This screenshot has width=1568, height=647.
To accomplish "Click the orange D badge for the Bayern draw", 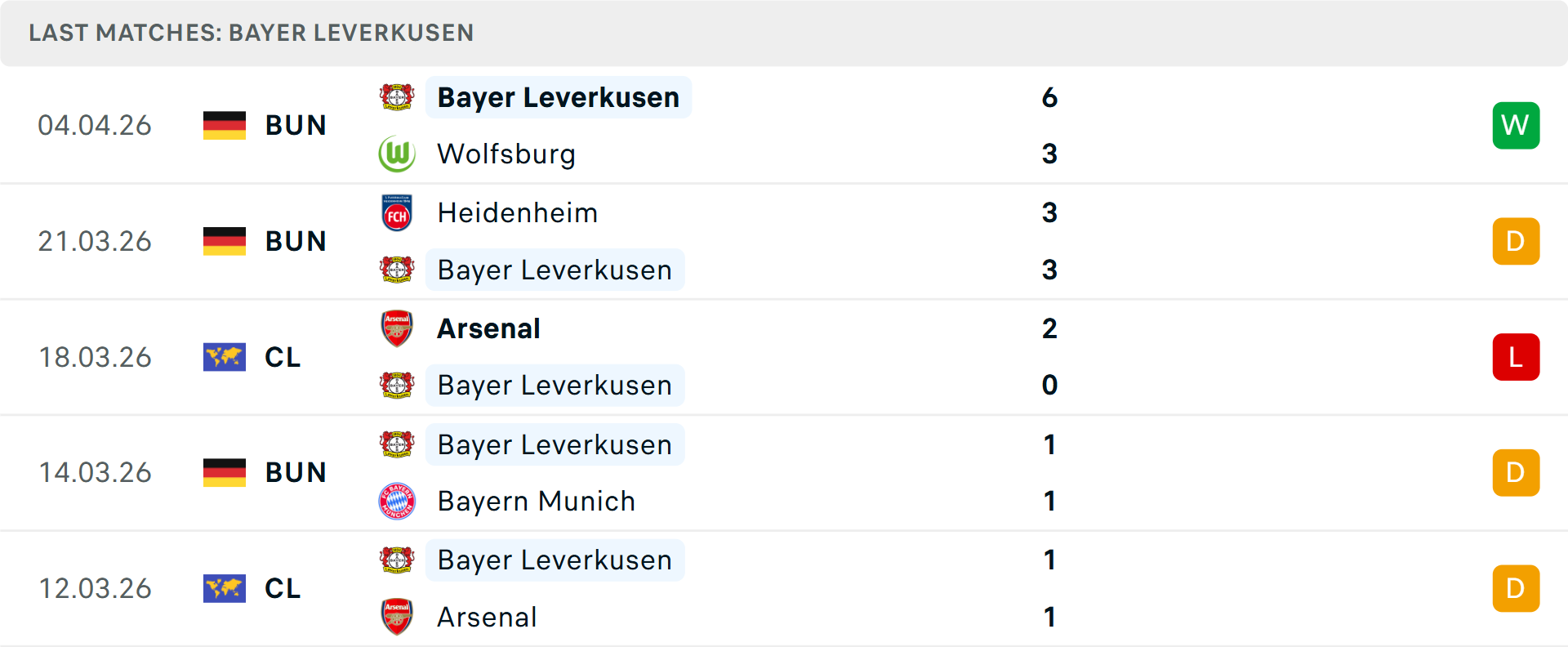I will pyautogui.click(x=1516, y=472).
